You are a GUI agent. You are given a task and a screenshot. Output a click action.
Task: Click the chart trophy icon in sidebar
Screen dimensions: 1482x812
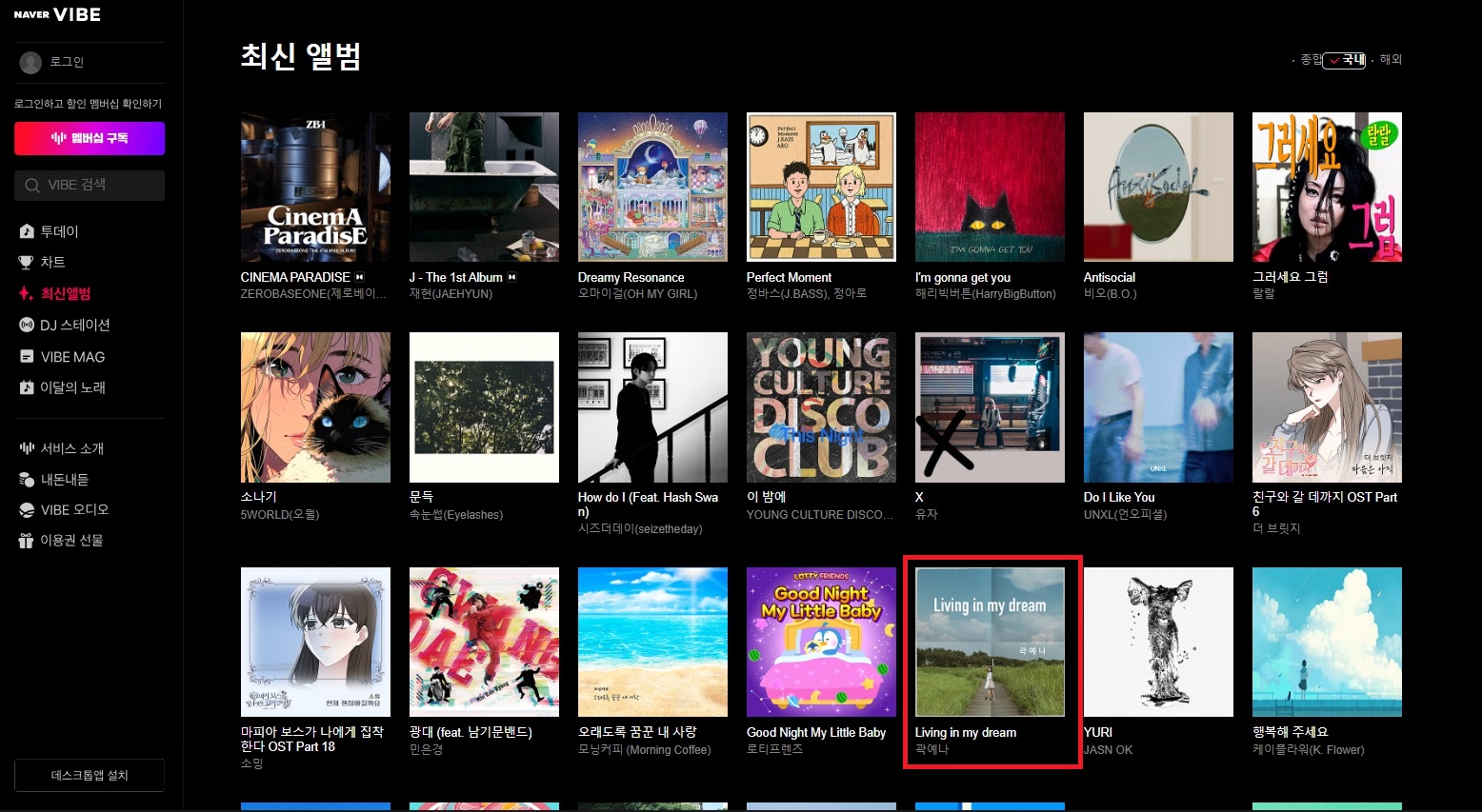(27, 262)
